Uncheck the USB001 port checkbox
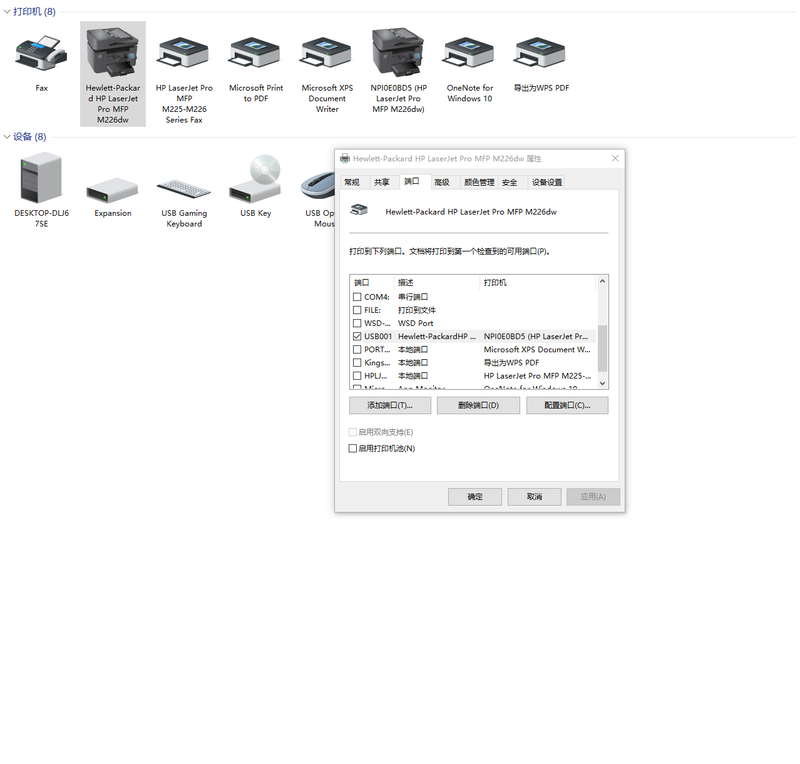 357,337
